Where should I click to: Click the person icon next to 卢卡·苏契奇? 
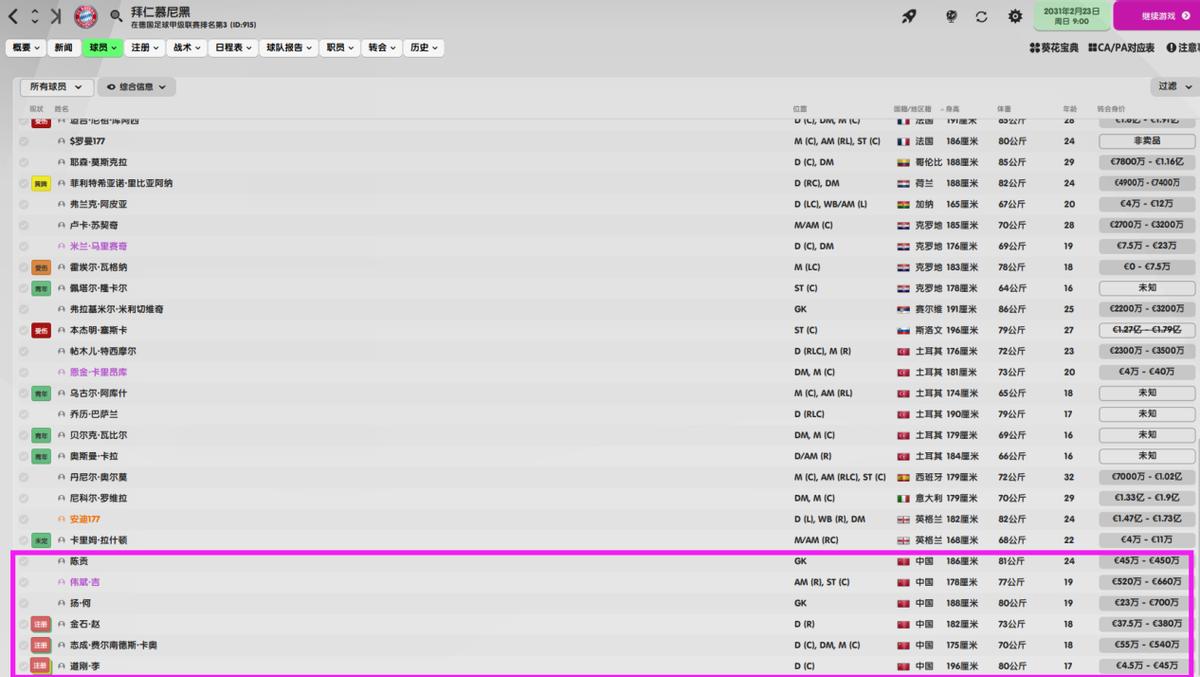62,225
